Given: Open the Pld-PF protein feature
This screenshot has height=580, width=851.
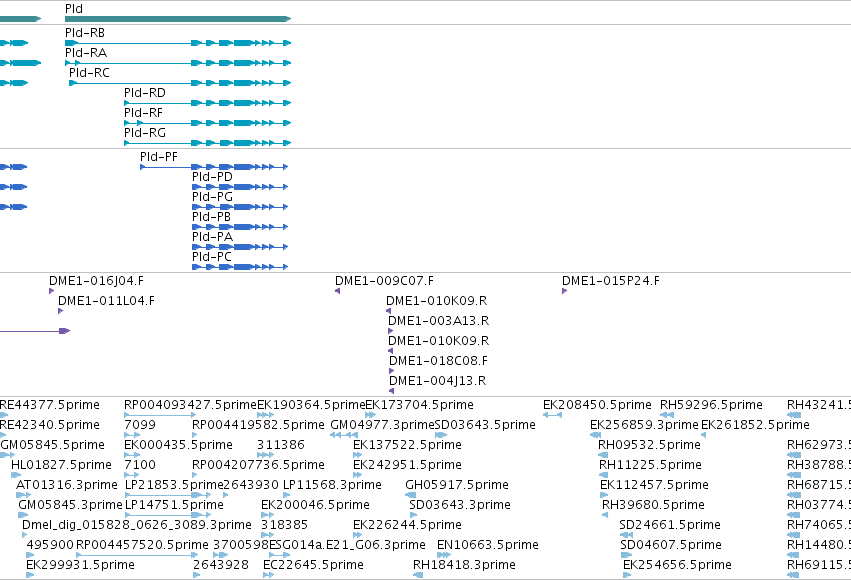Looking at the screenshot, I should (214, 167).
